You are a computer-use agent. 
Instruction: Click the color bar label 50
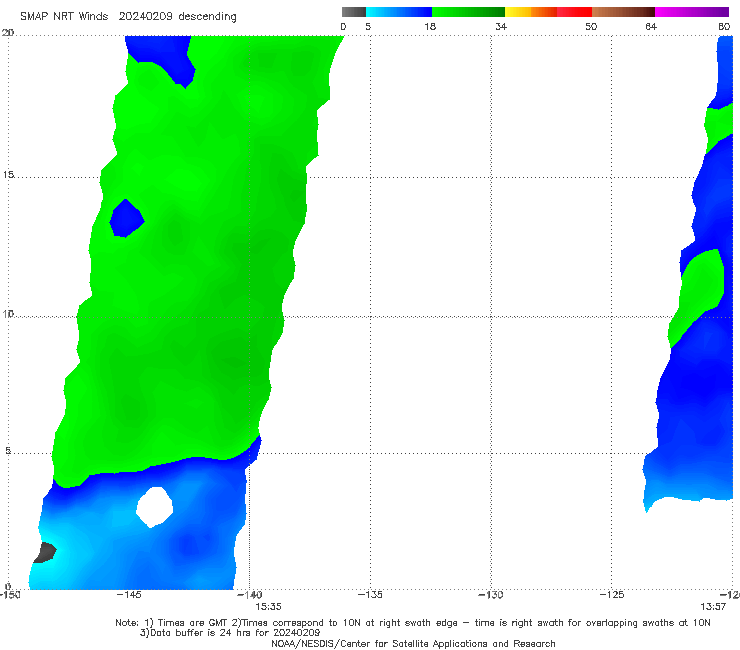(x=591, y=26)
